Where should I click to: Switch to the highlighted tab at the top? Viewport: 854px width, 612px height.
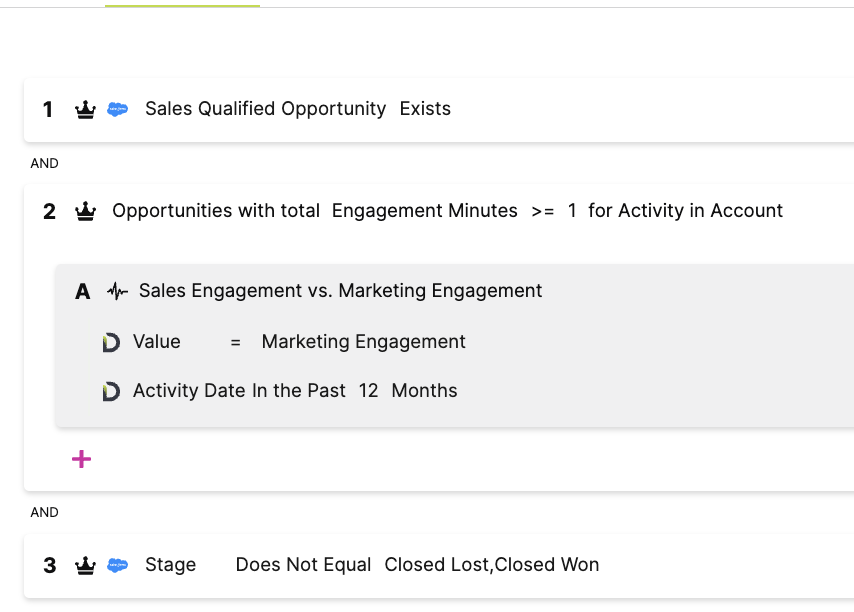pos(181,7)
